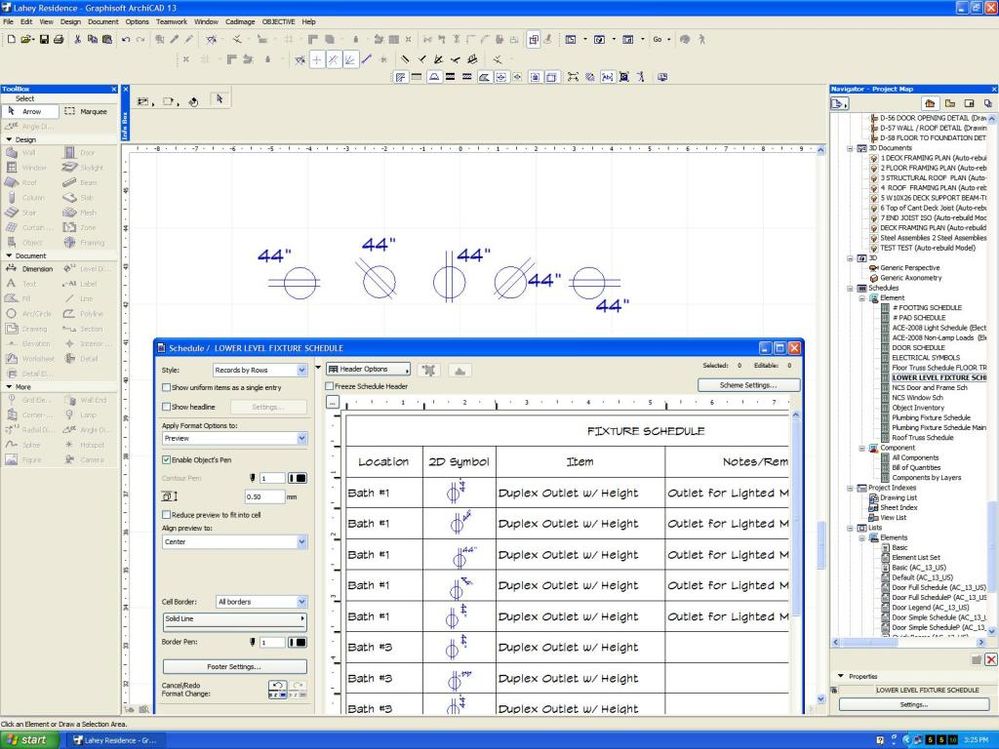Open the Style dropdown Records by Rows

pos(260,370)
